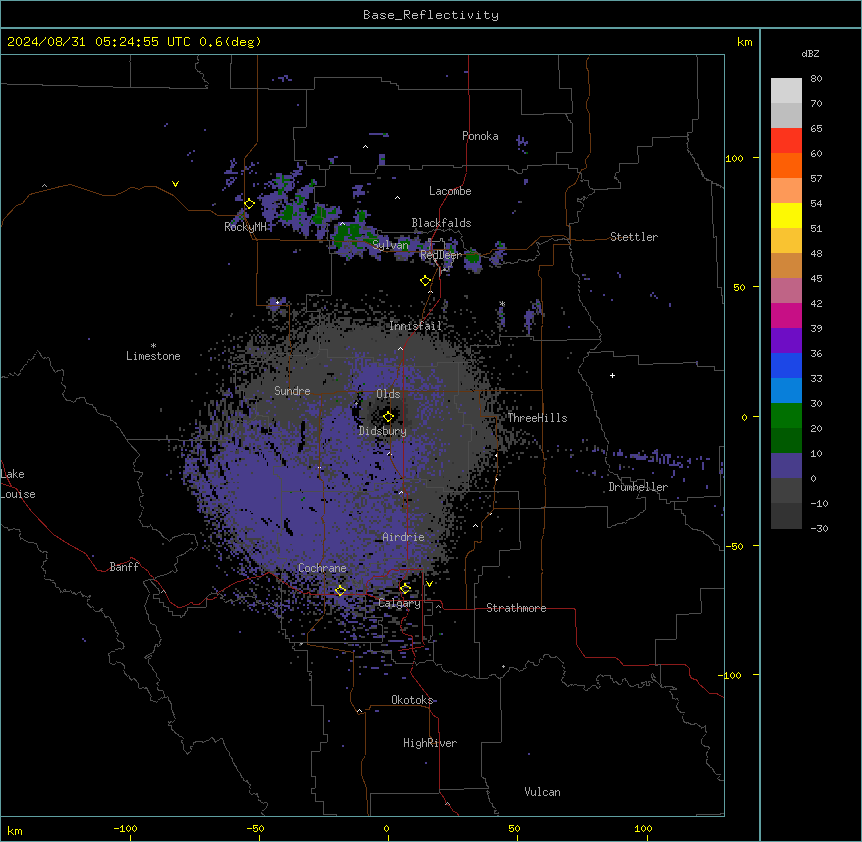Click the Didsbury city label
862x842 pixels.
[383, 431]
